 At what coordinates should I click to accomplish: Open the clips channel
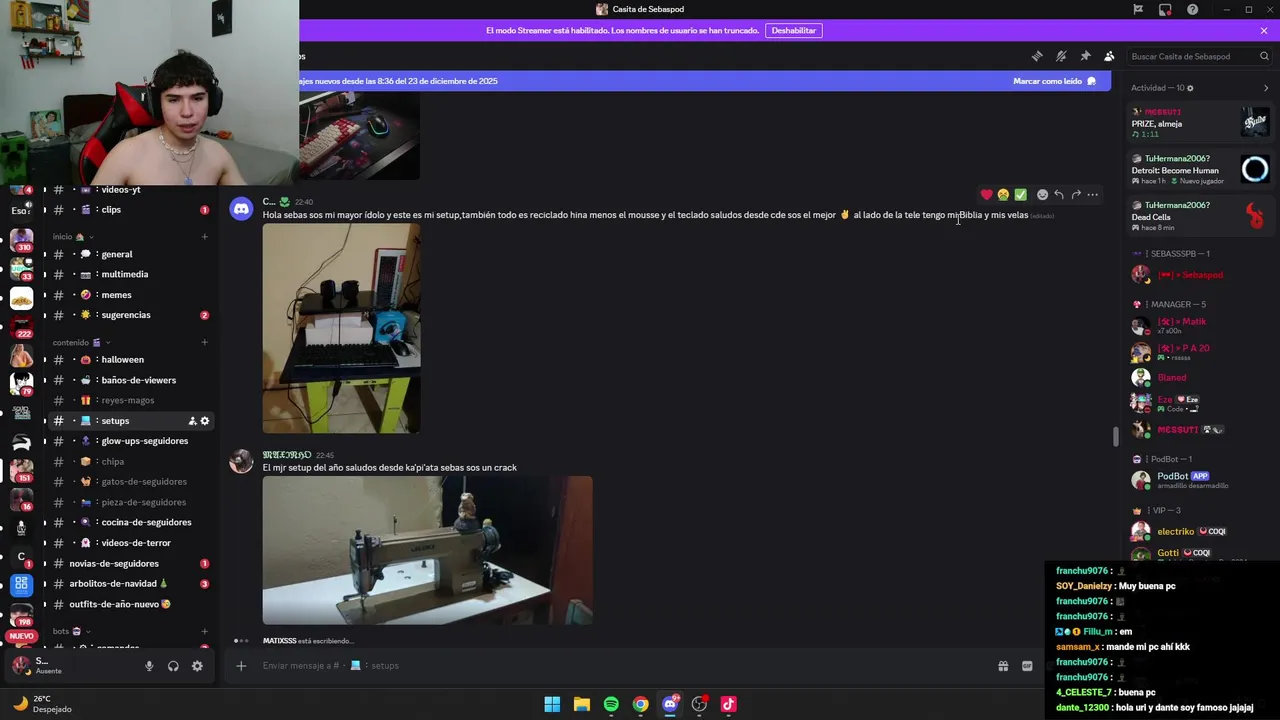[131, 210]
